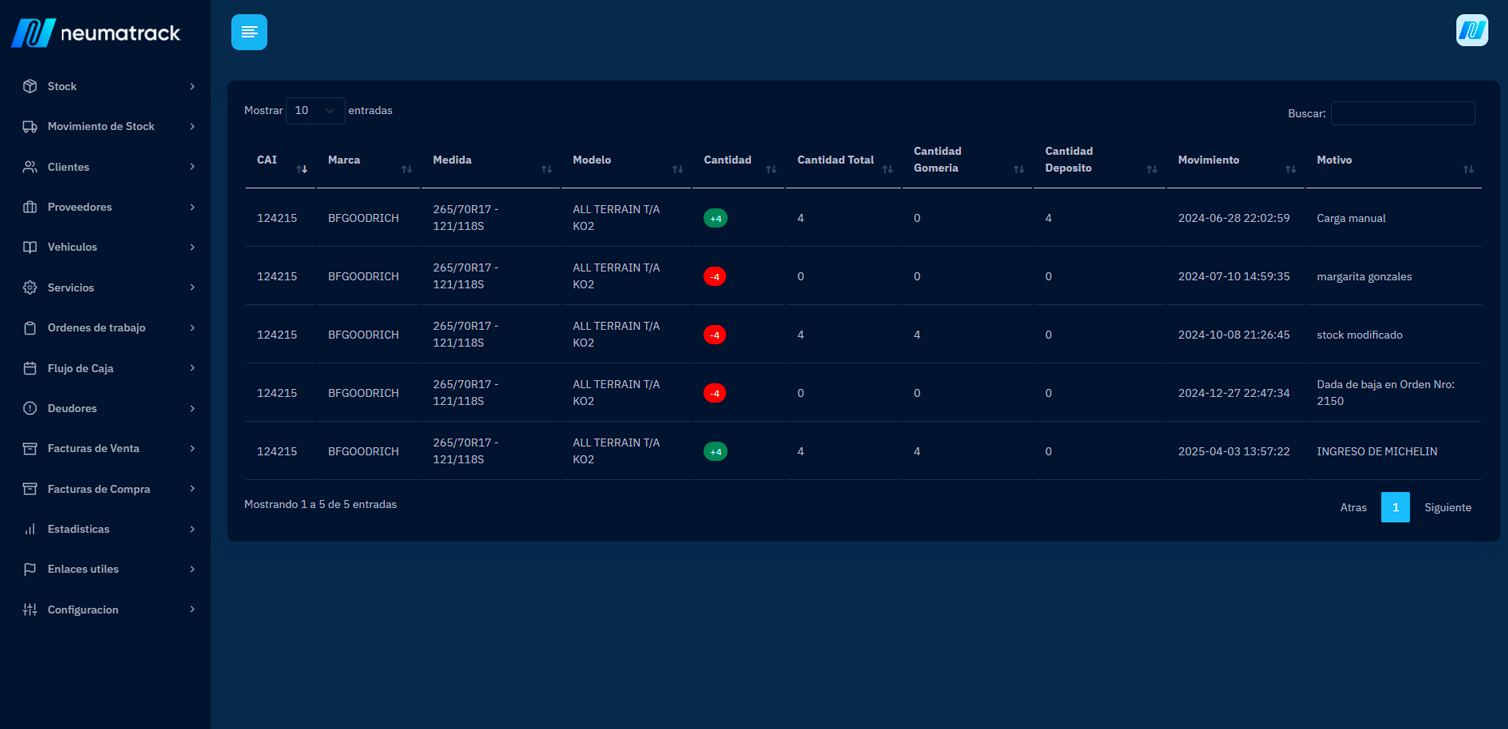Sort by Modelo column arrows
Viewport: 1508px width, 729px height.
pos(678,169)
